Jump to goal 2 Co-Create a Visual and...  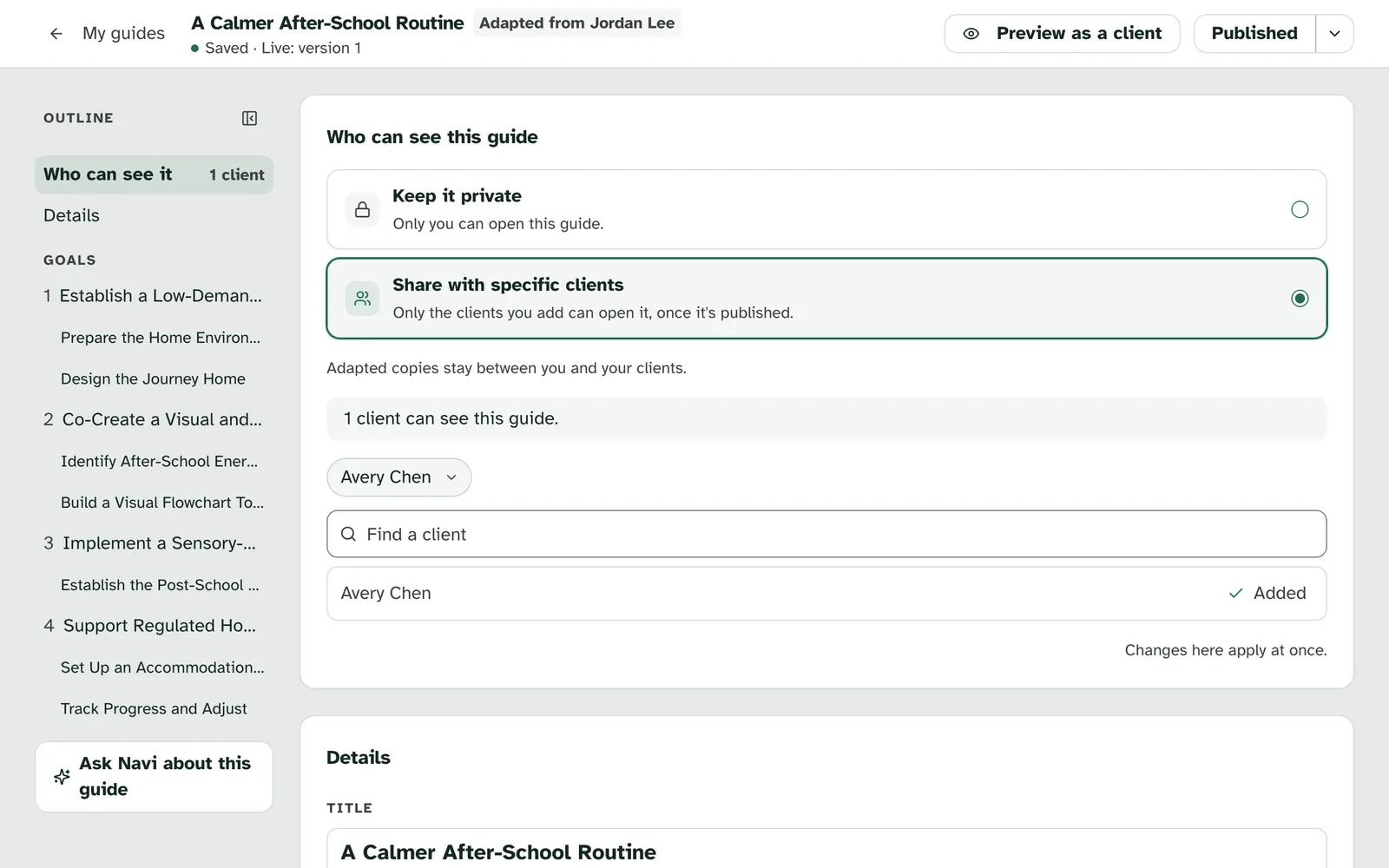click(x=153, y=420)
